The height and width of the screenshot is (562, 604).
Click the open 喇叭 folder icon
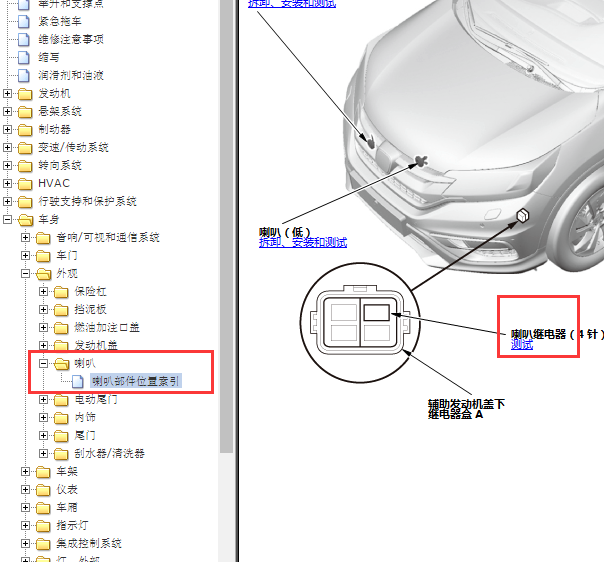(62, 364)
